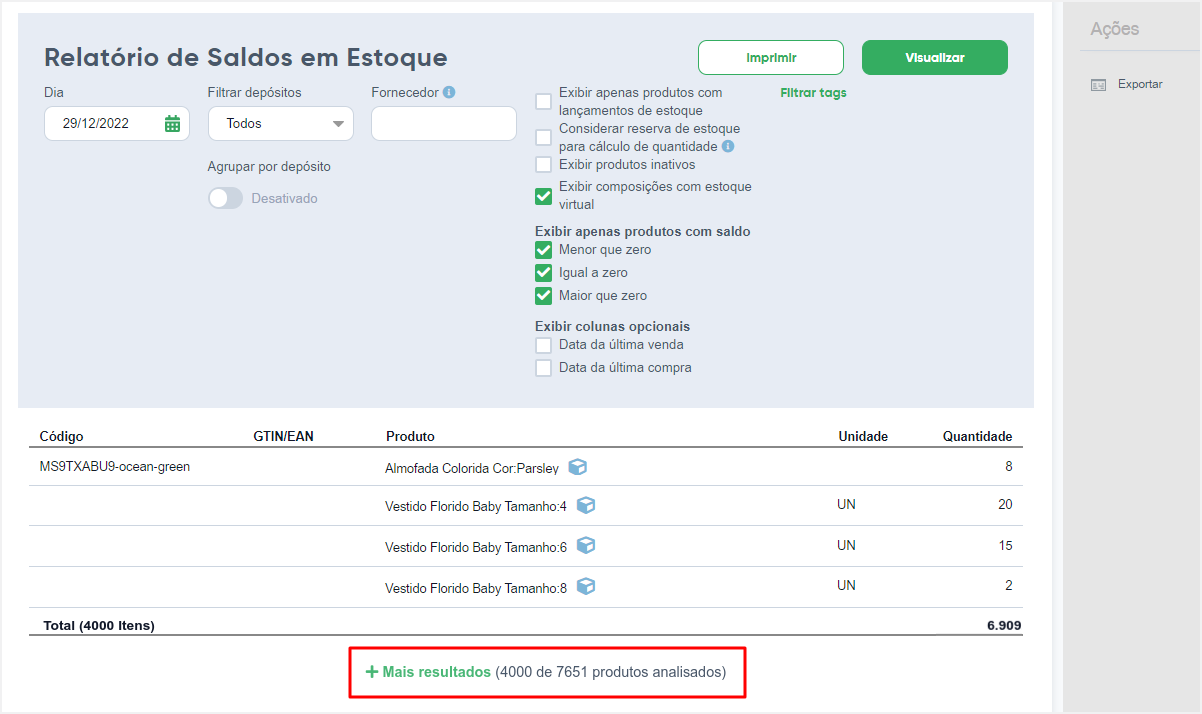The width and height of the screenshot is (1202, 714).
Task: Enable the Exibir produtos inativos checkbox
Action: point(543,165)
